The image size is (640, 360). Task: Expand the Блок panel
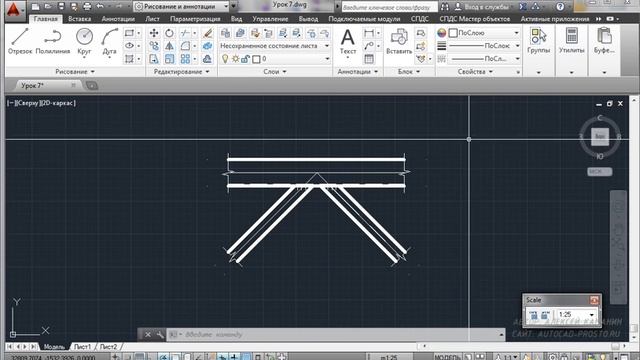(x=409, y=71)
